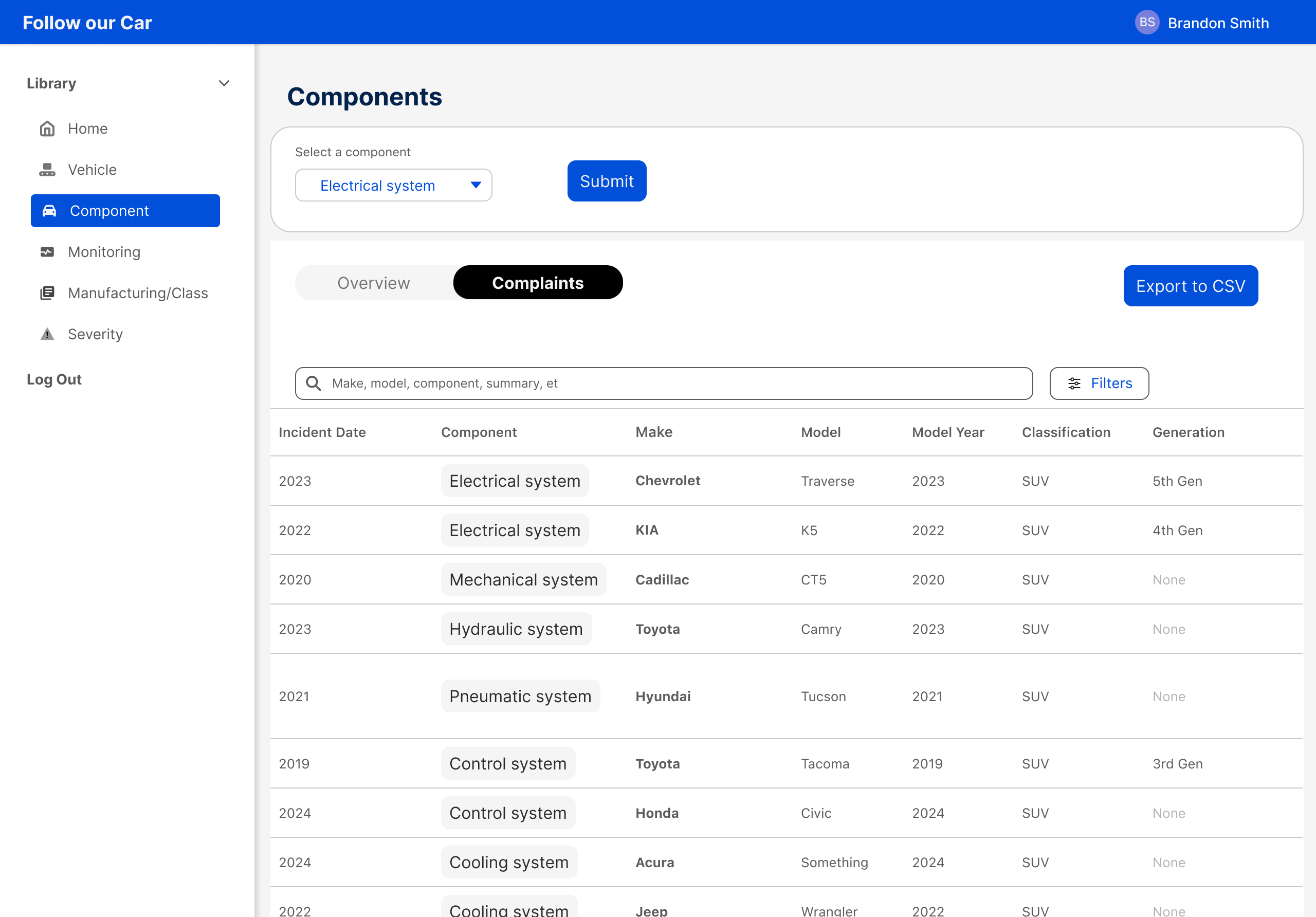Click the Camry model cell

821,629
